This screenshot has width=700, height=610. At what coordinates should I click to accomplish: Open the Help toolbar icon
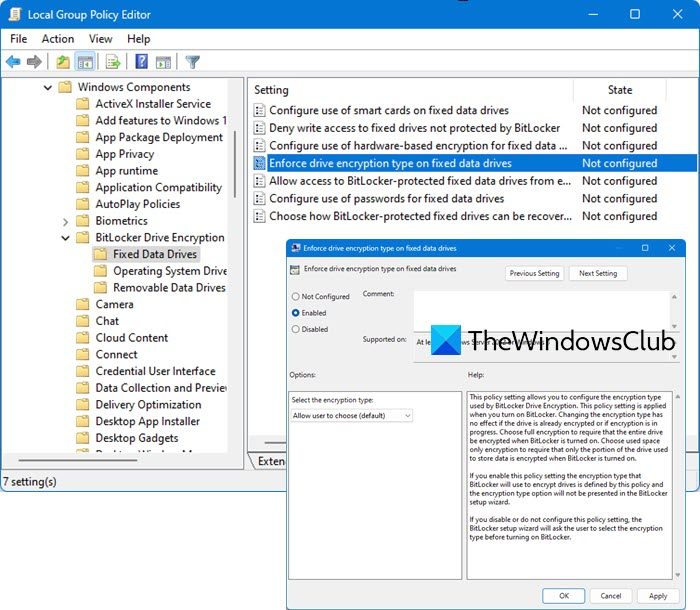[x=142, y=61]
